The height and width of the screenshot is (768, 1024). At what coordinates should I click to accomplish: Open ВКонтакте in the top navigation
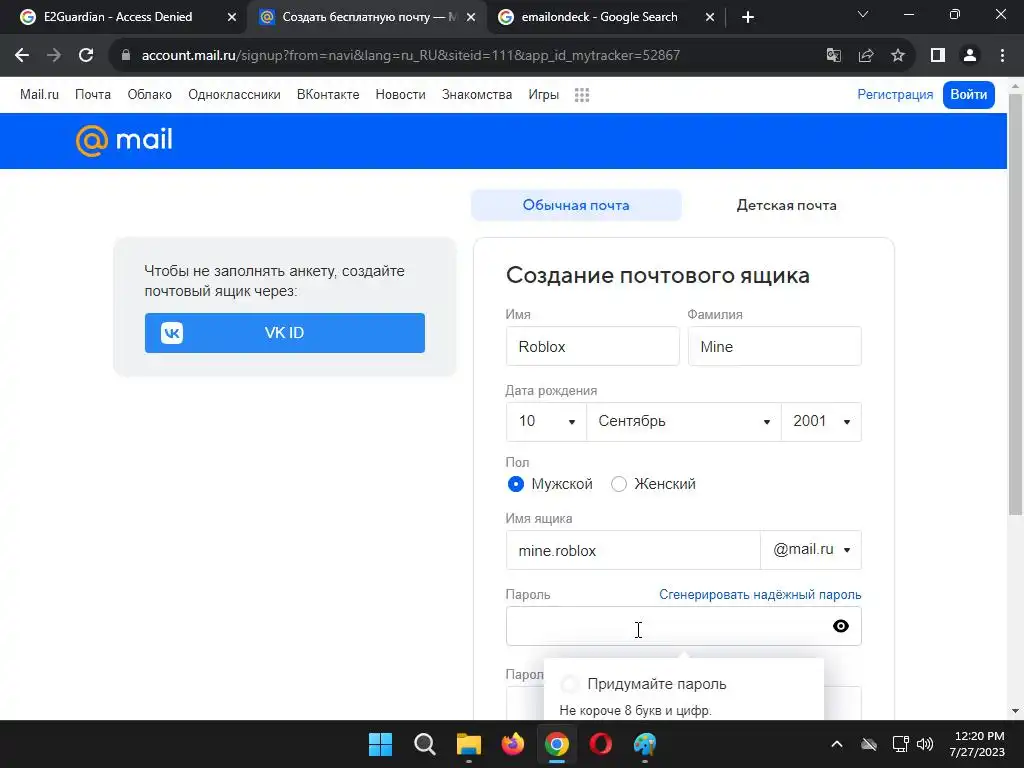tap(328, 95)
